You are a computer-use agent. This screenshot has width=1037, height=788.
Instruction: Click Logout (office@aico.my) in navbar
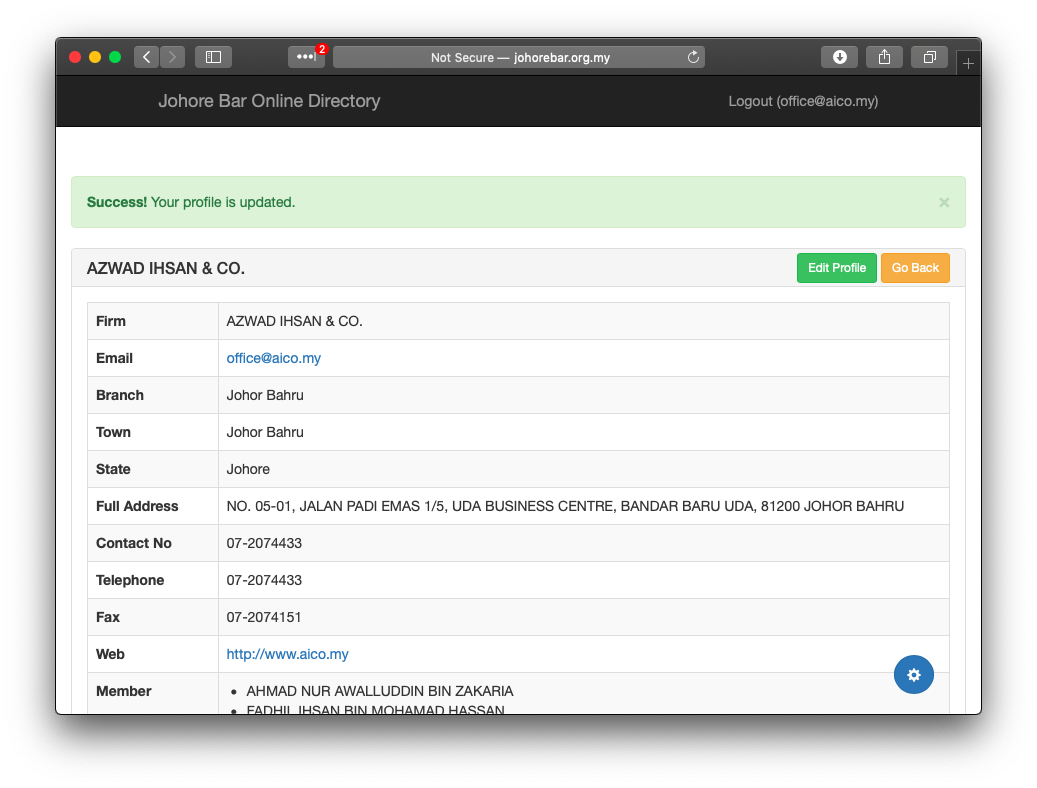[802, 101]
